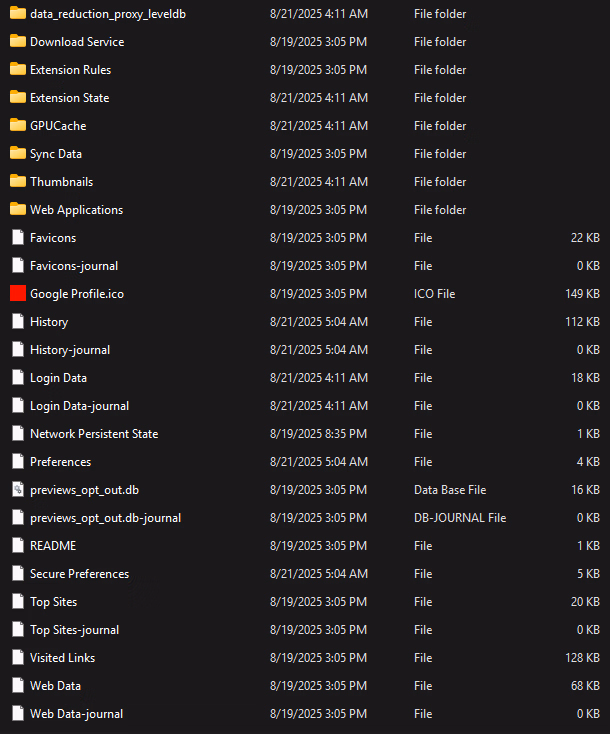Select the Login Data file icon

coord(17,378)
